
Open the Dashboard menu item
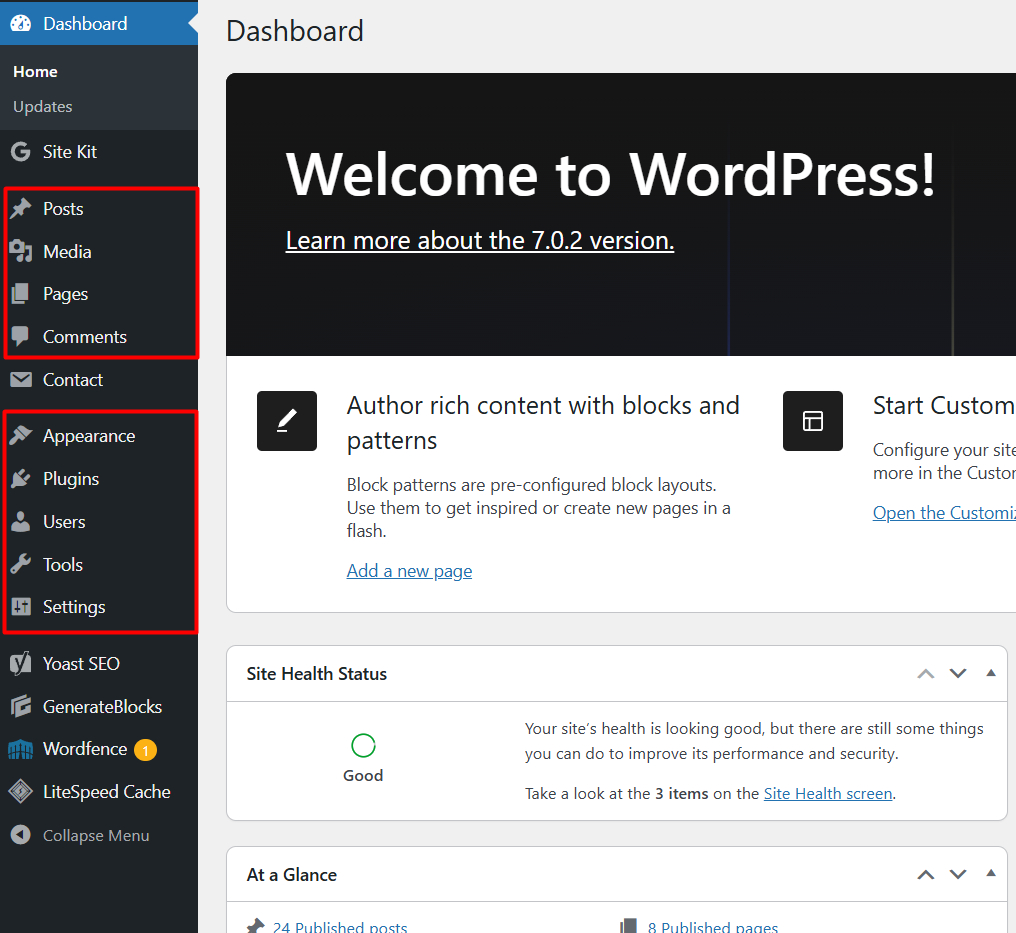click(98, 23)
